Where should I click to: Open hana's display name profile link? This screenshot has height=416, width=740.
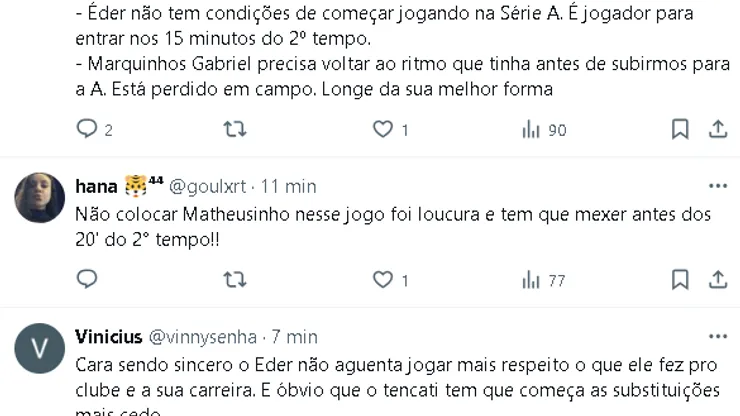(97, 186)
